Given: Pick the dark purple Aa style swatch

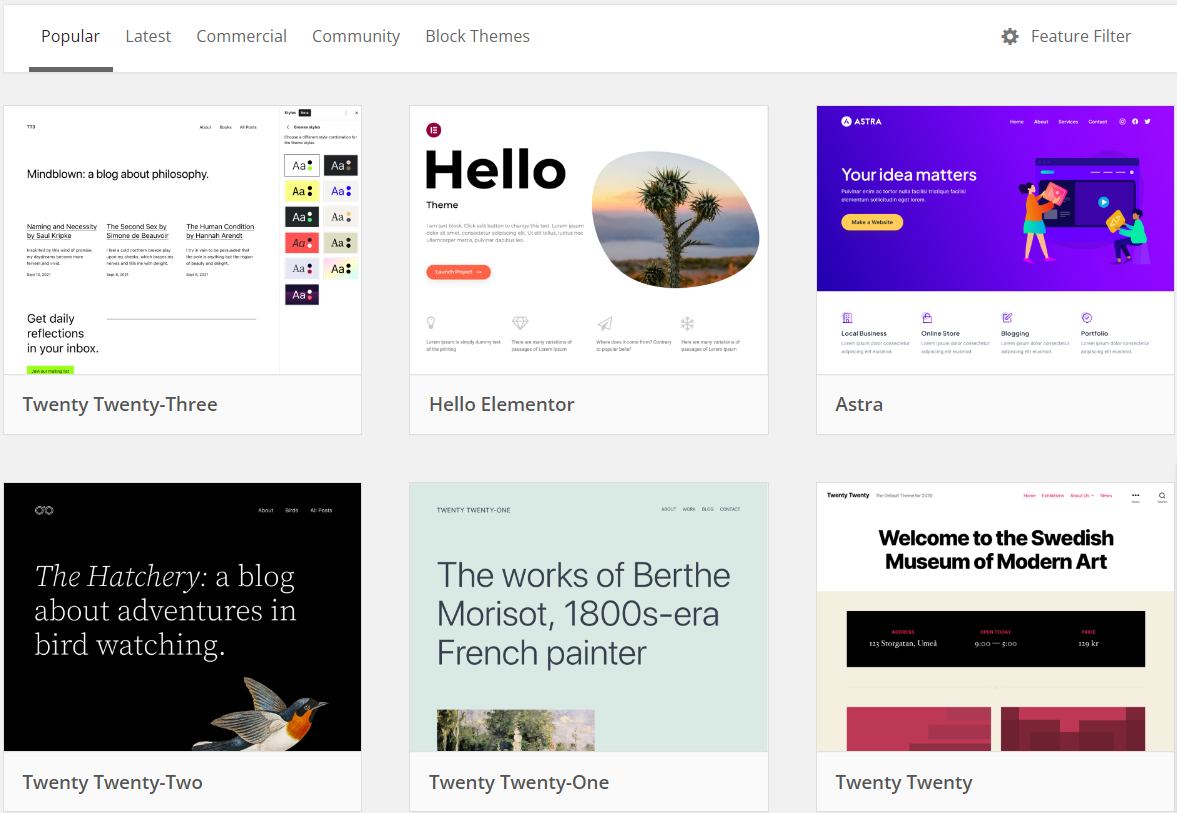Looking at the screenshot, I should pyautogui.click(x=302, y=294).
